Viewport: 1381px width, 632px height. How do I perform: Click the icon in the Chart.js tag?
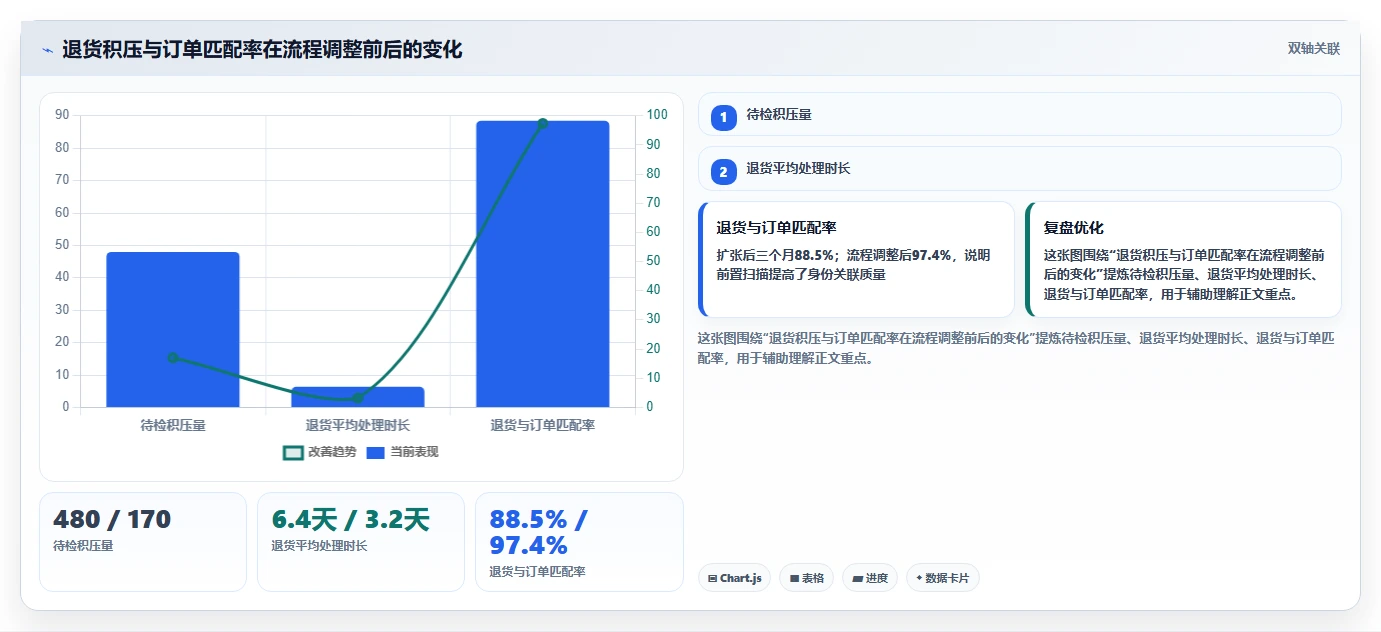(712, 578)
